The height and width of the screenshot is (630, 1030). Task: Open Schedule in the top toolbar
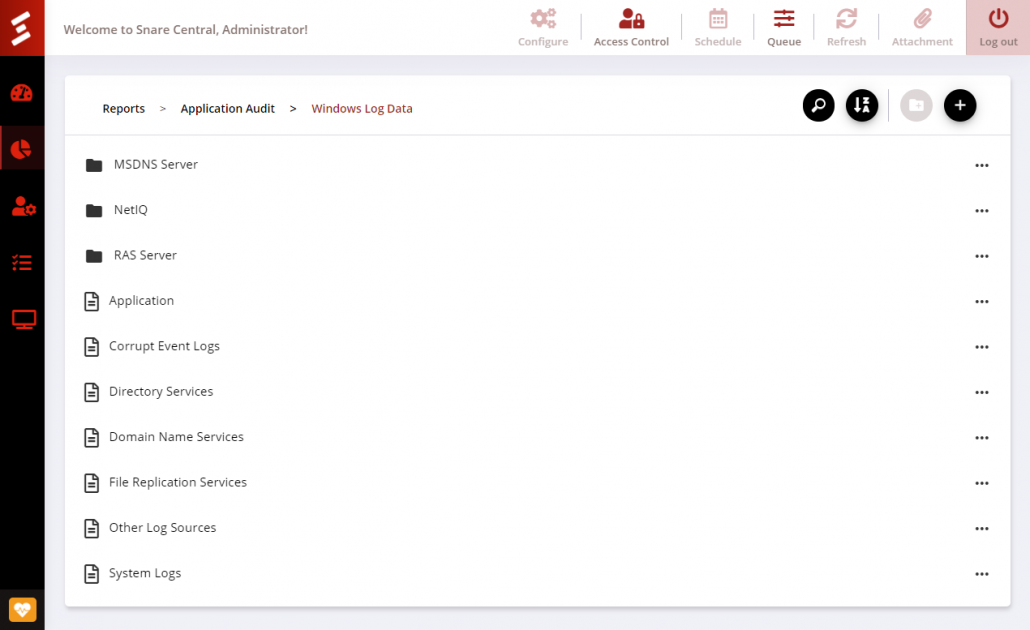(717, 28)
